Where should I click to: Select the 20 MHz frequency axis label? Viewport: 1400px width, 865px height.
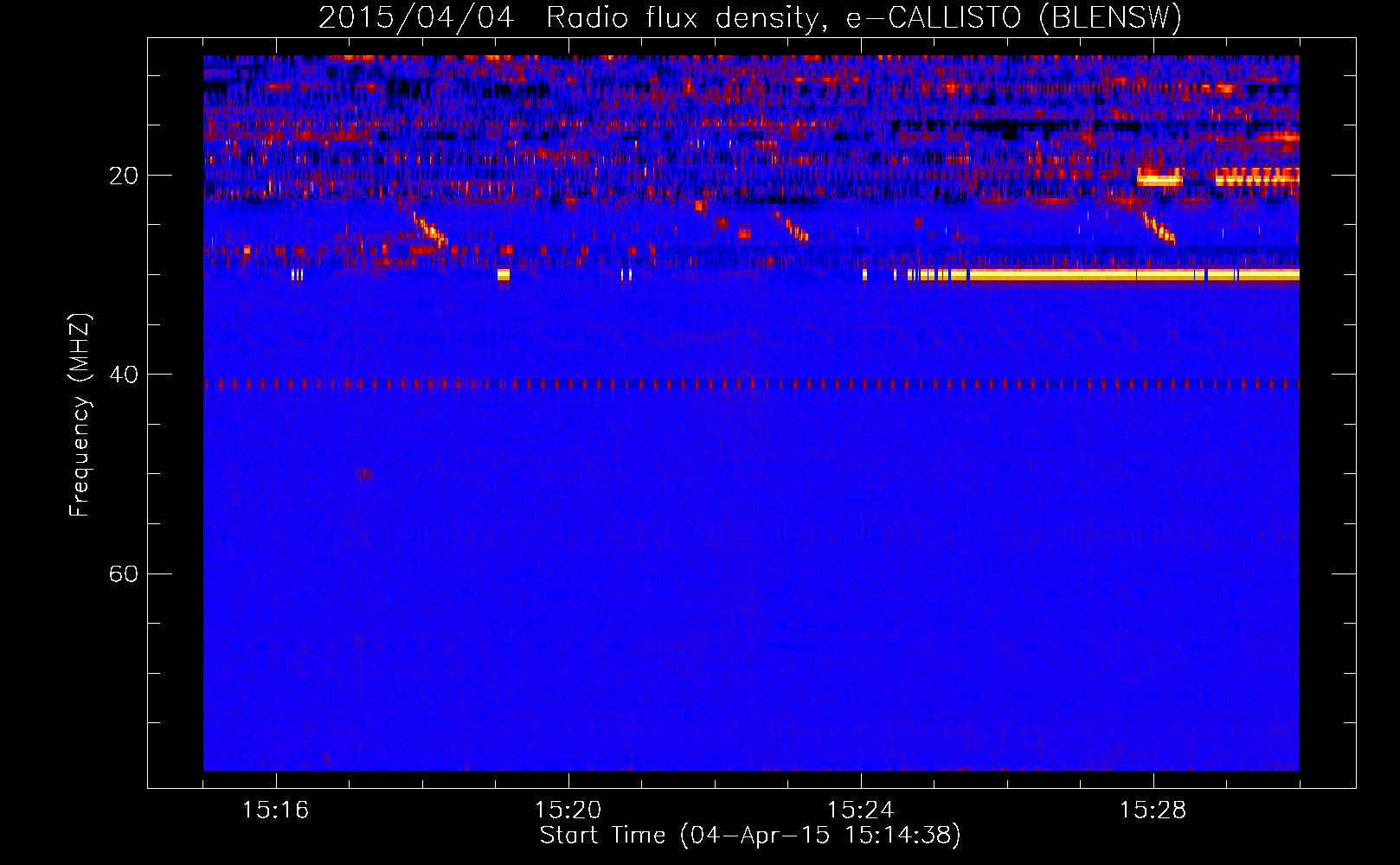tap(123, 176)
